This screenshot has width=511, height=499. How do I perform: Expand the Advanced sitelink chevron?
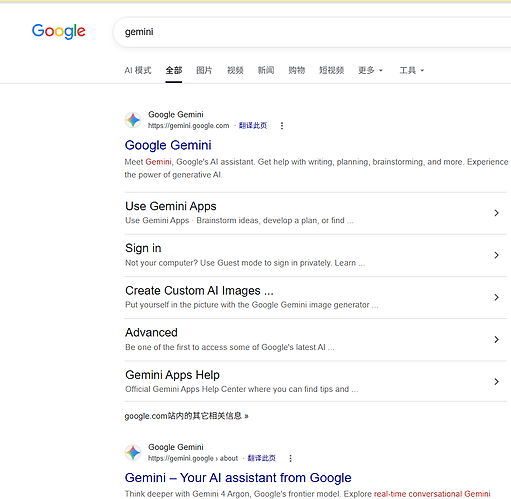click(x=496, y=340)
